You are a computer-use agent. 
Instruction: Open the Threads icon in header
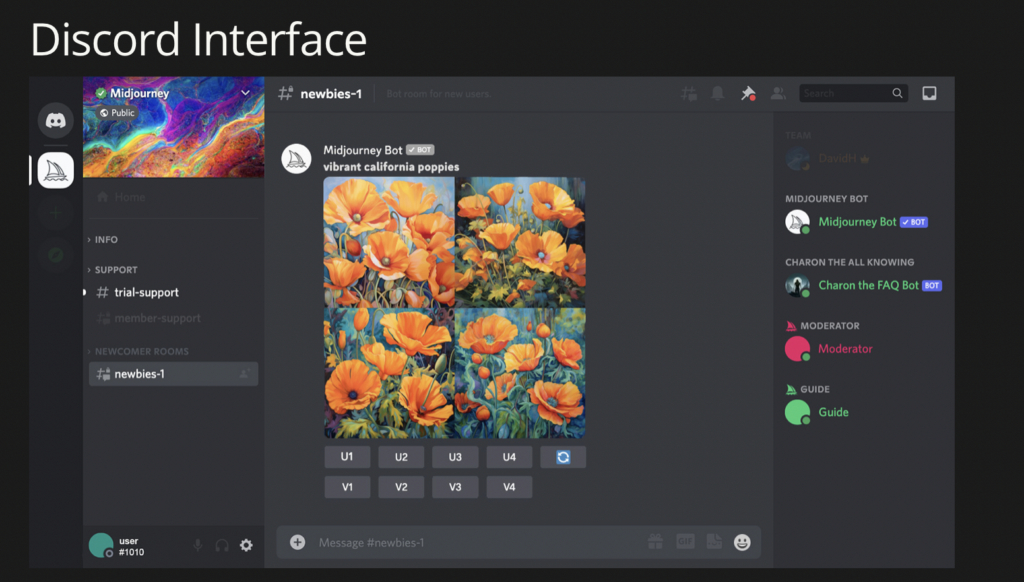(x=688, y=93)
